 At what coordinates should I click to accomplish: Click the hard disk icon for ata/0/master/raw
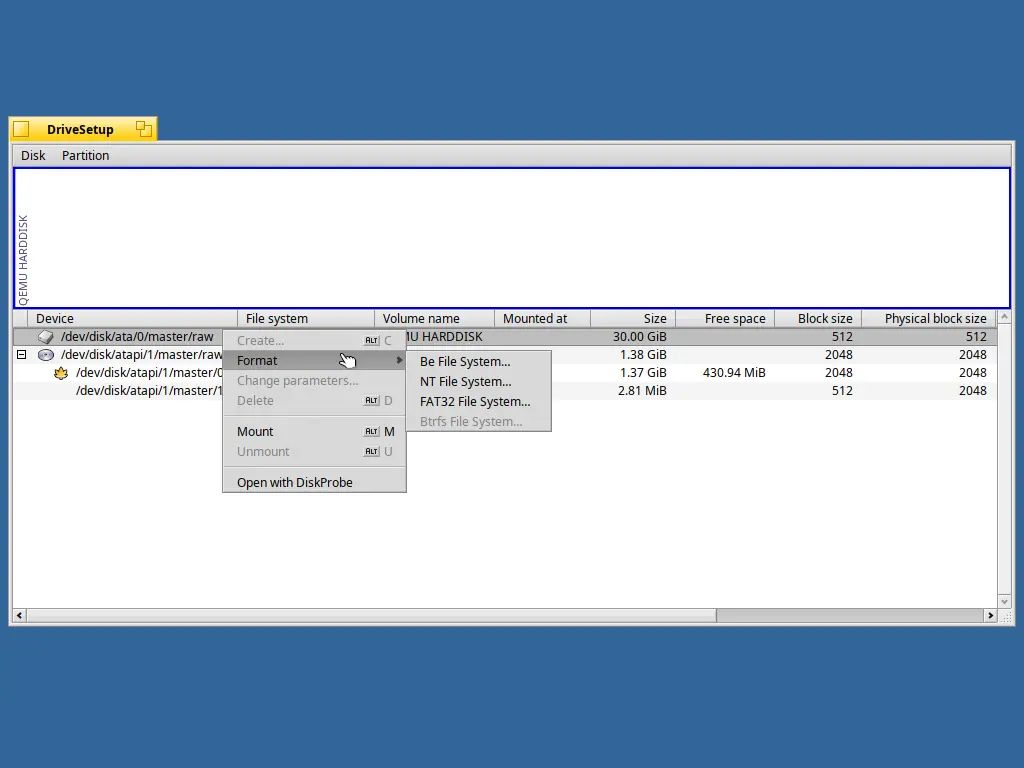coord(45,337)
